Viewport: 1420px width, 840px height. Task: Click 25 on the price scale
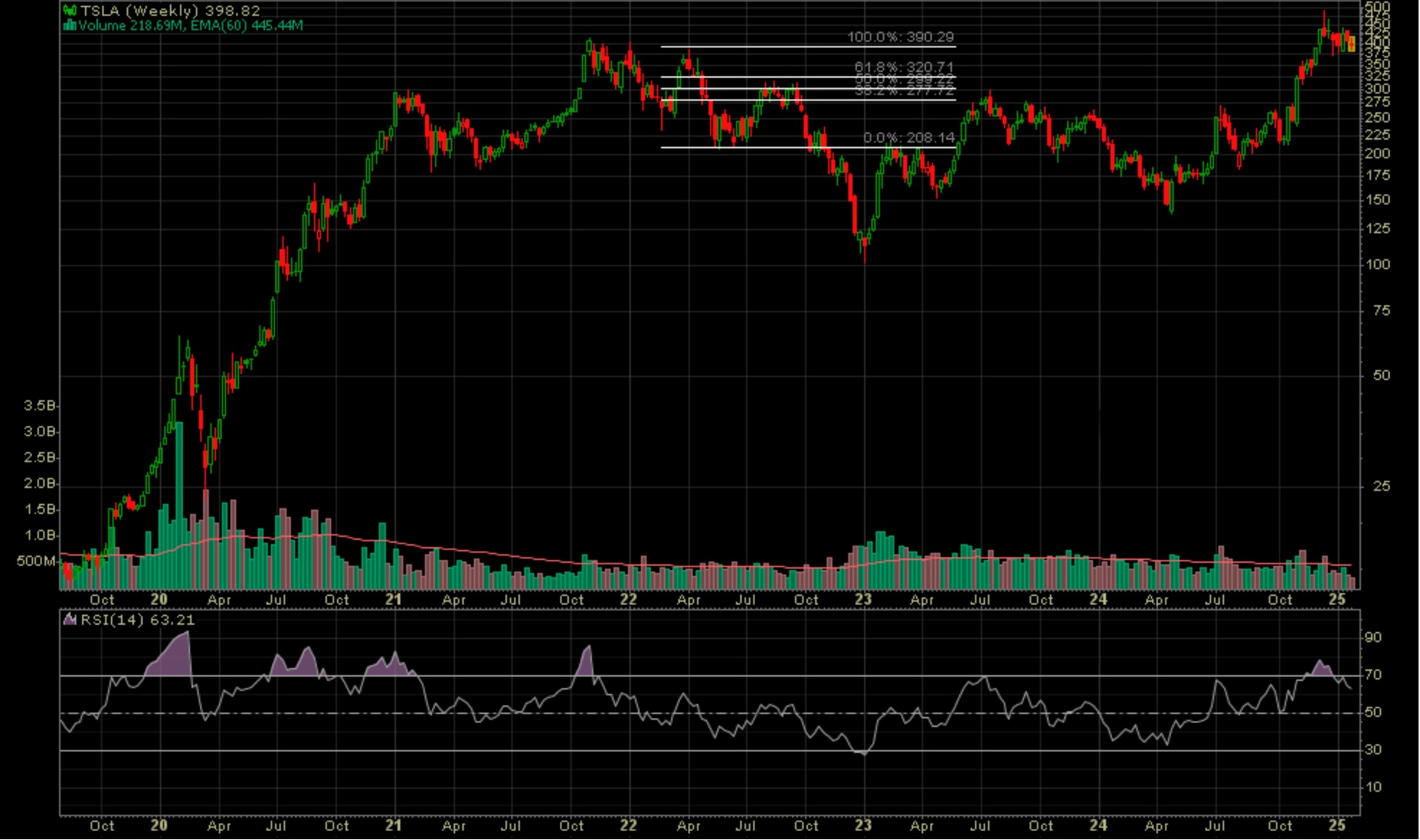pyautogui.click(x=1382, y=487)
